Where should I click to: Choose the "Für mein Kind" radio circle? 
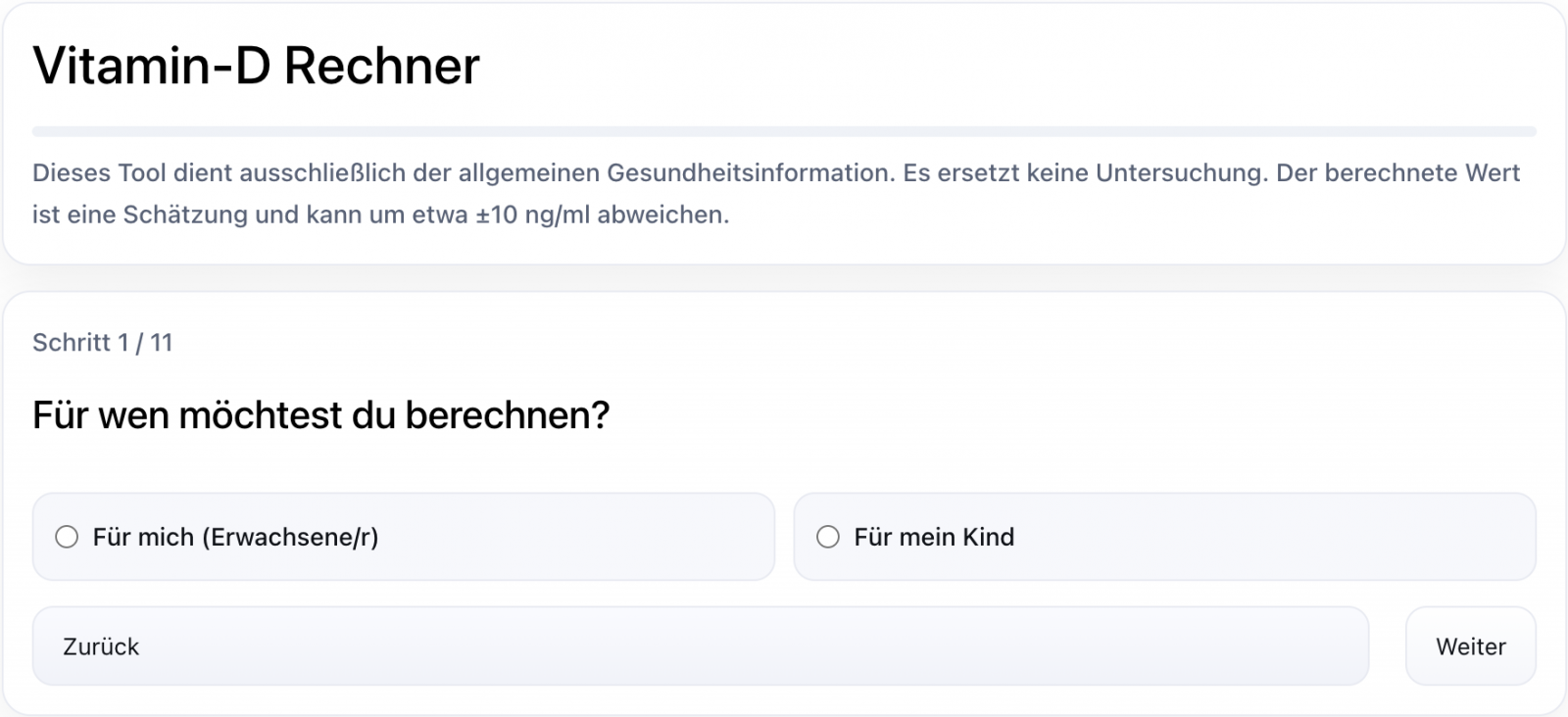(x=828, y=537)
